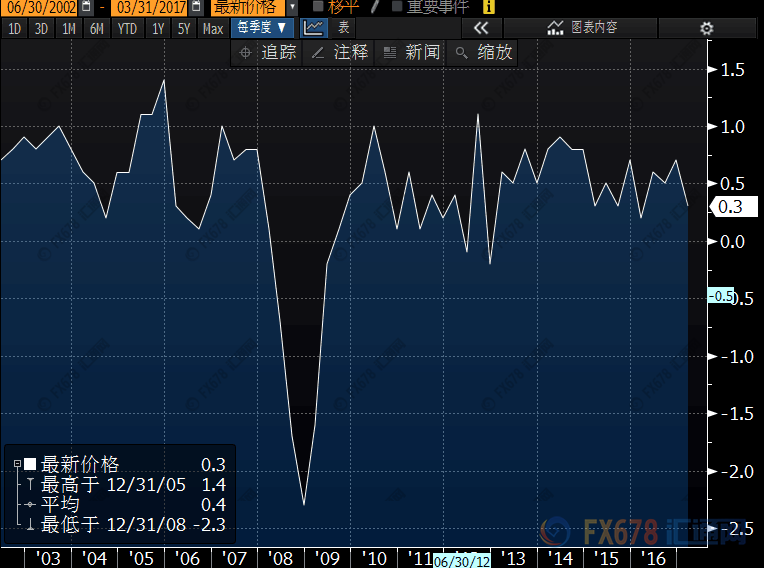Select the 3D time range

point(41,29)
